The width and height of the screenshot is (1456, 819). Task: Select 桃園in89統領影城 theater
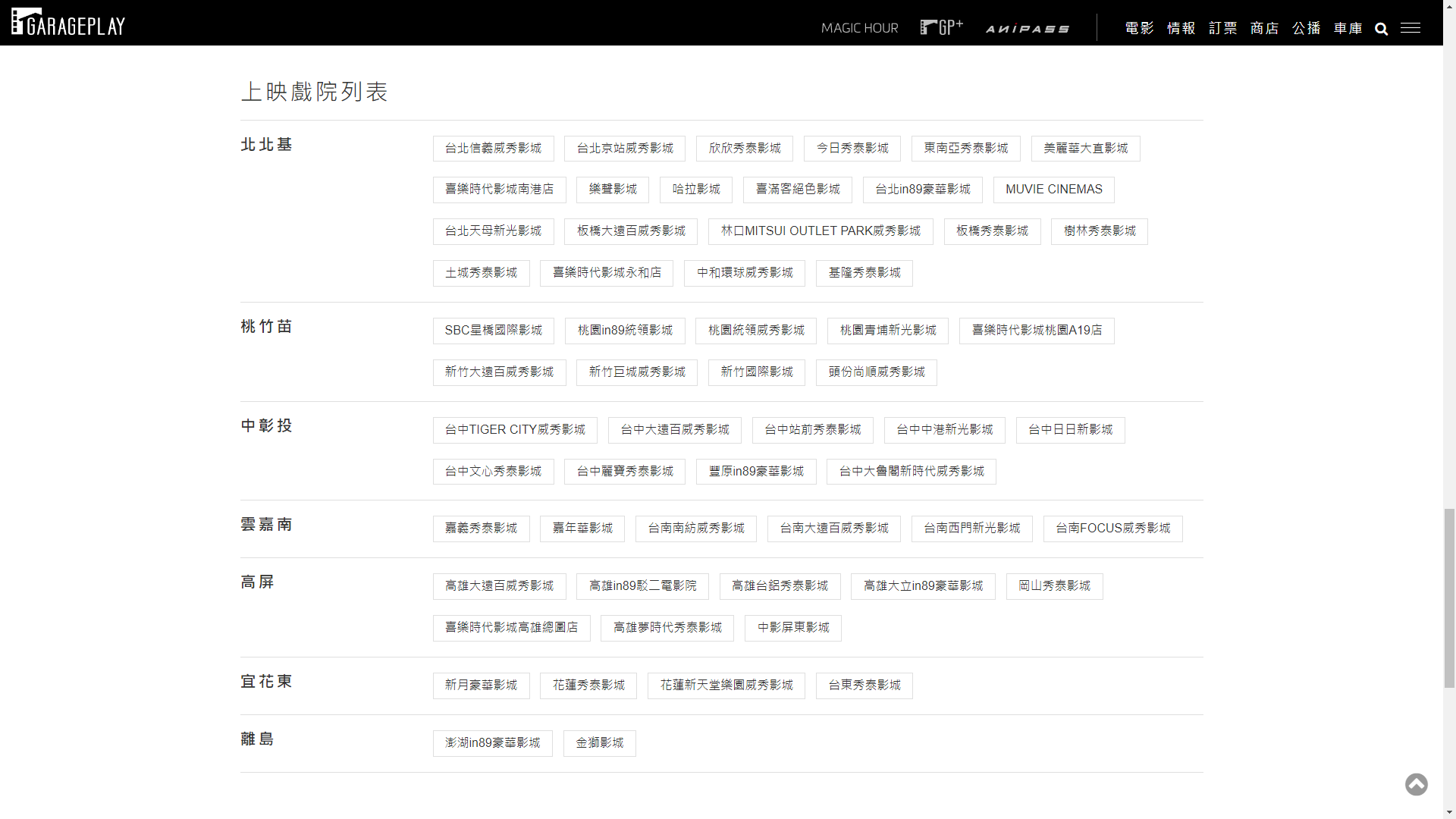coord(625,331)
